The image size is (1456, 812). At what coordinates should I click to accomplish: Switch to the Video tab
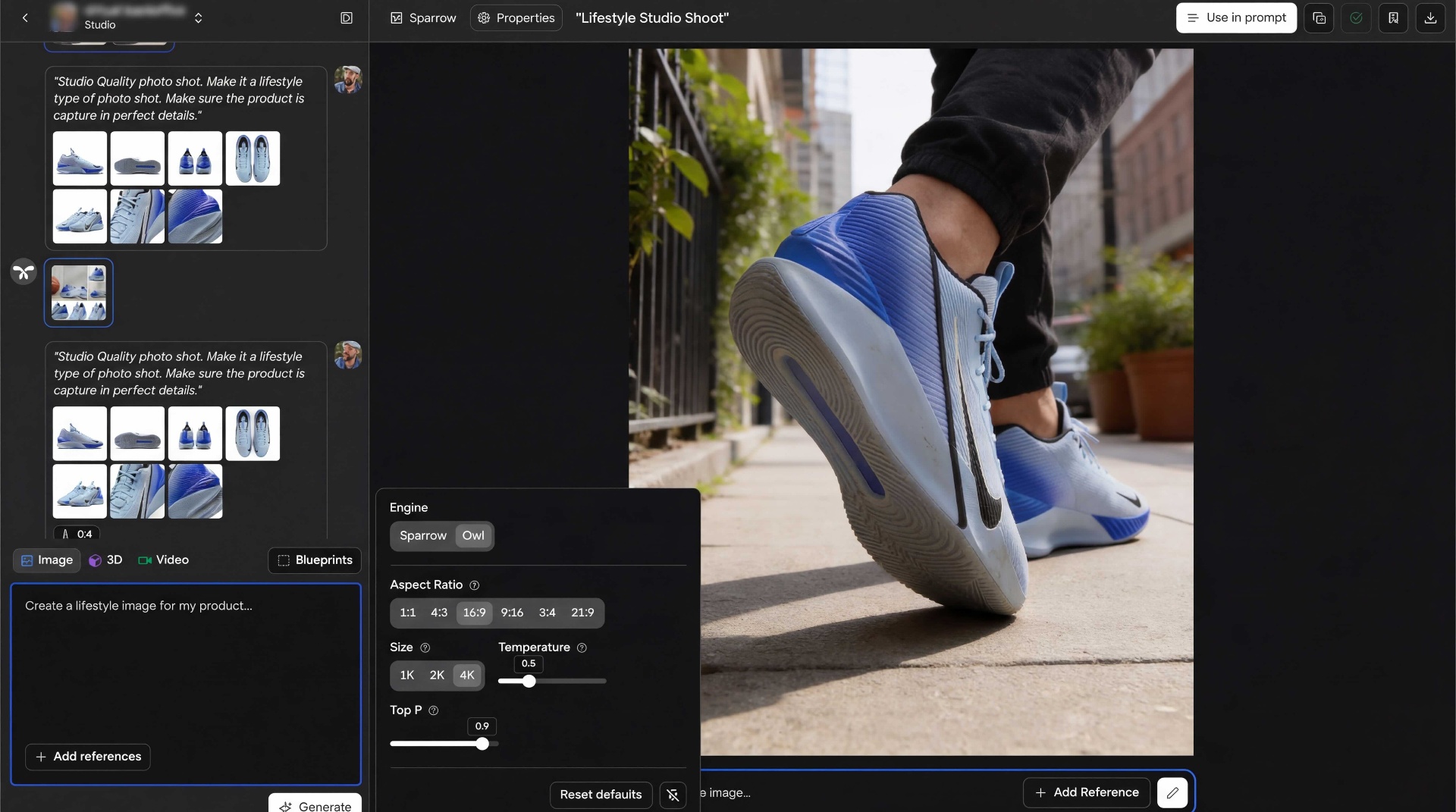coord(163,560)
